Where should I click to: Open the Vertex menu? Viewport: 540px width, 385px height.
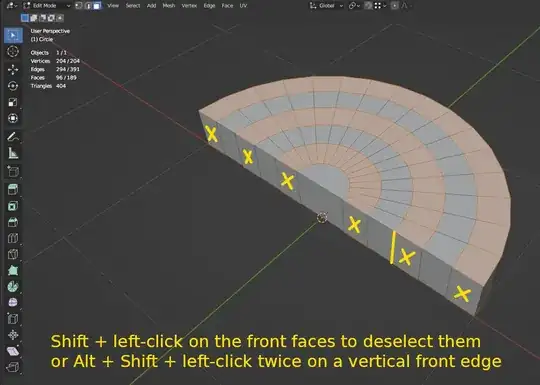(x=189, y=6)
